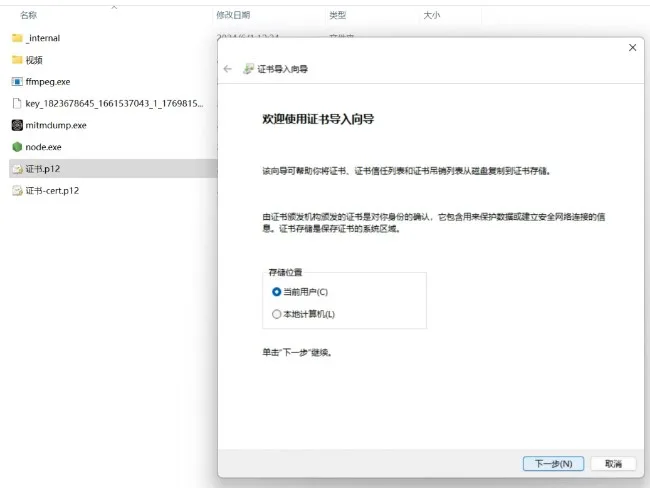Select the 视频 folder icon

coord(17,60)
